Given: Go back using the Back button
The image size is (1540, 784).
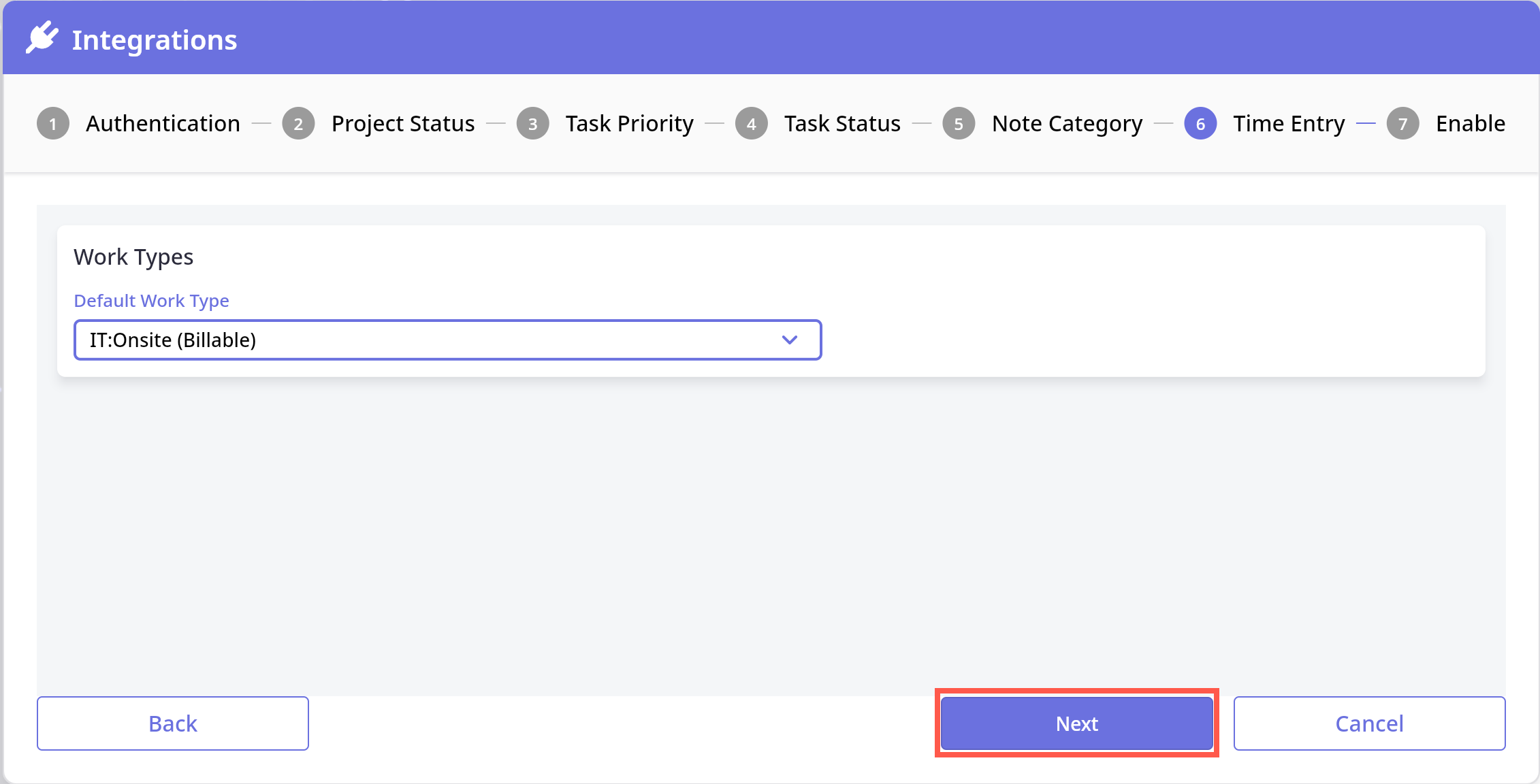Looking at the screenshot, I should coord(173,723).
